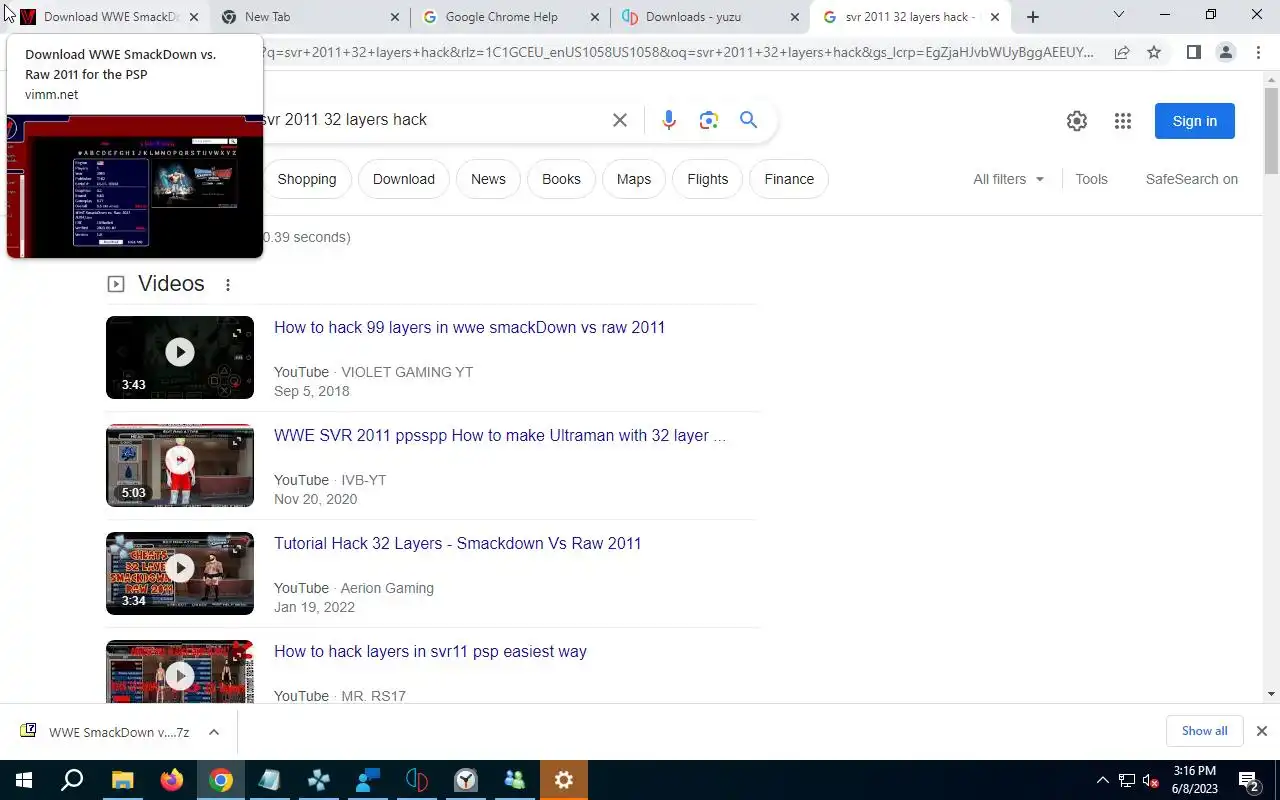Screen dimensions: 1280x800
Task: Click the muted speaker volume icon
Action: pos(1150,781)
